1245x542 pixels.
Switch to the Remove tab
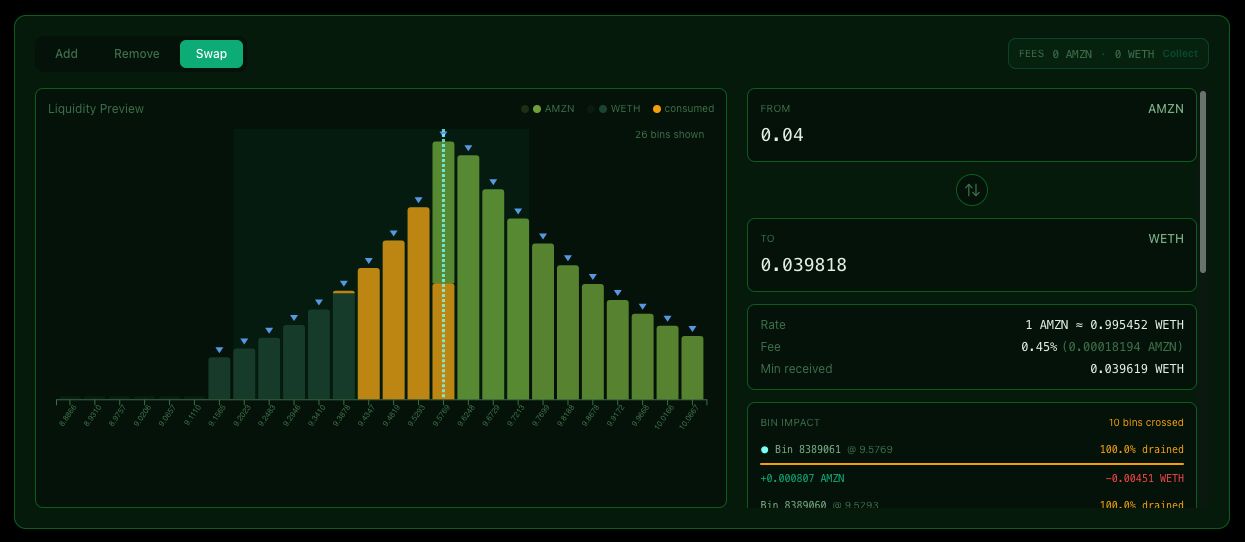137,54
